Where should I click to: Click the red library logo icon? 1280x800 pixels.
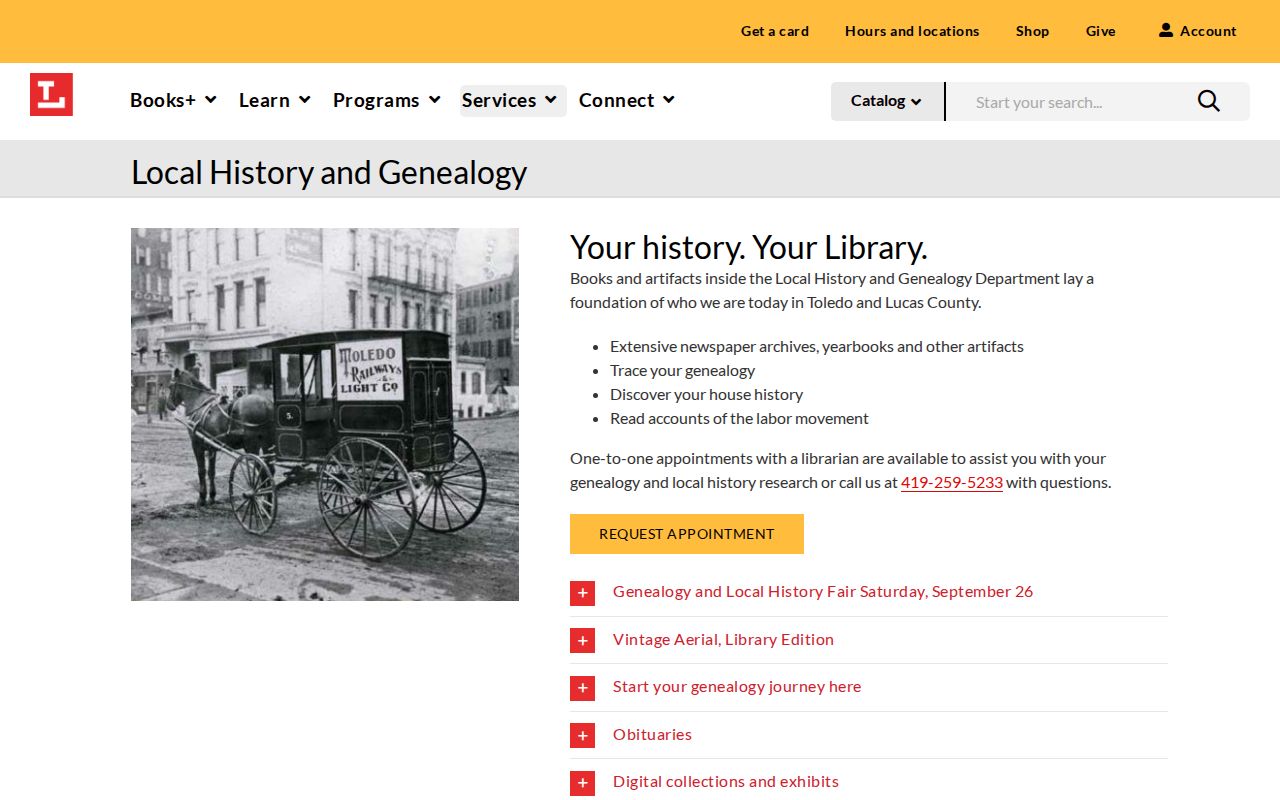(51, 94)
